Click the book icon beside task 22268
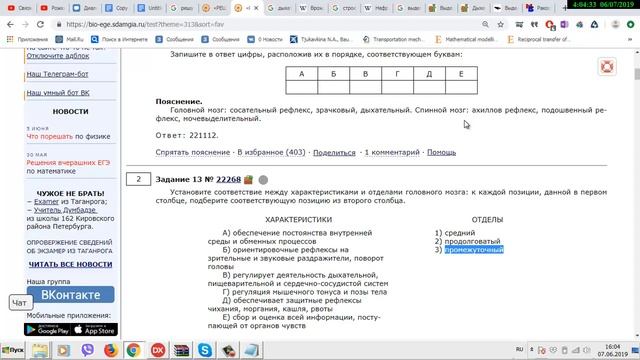Screen dimensions: 640x360 (x=248, y=180)
